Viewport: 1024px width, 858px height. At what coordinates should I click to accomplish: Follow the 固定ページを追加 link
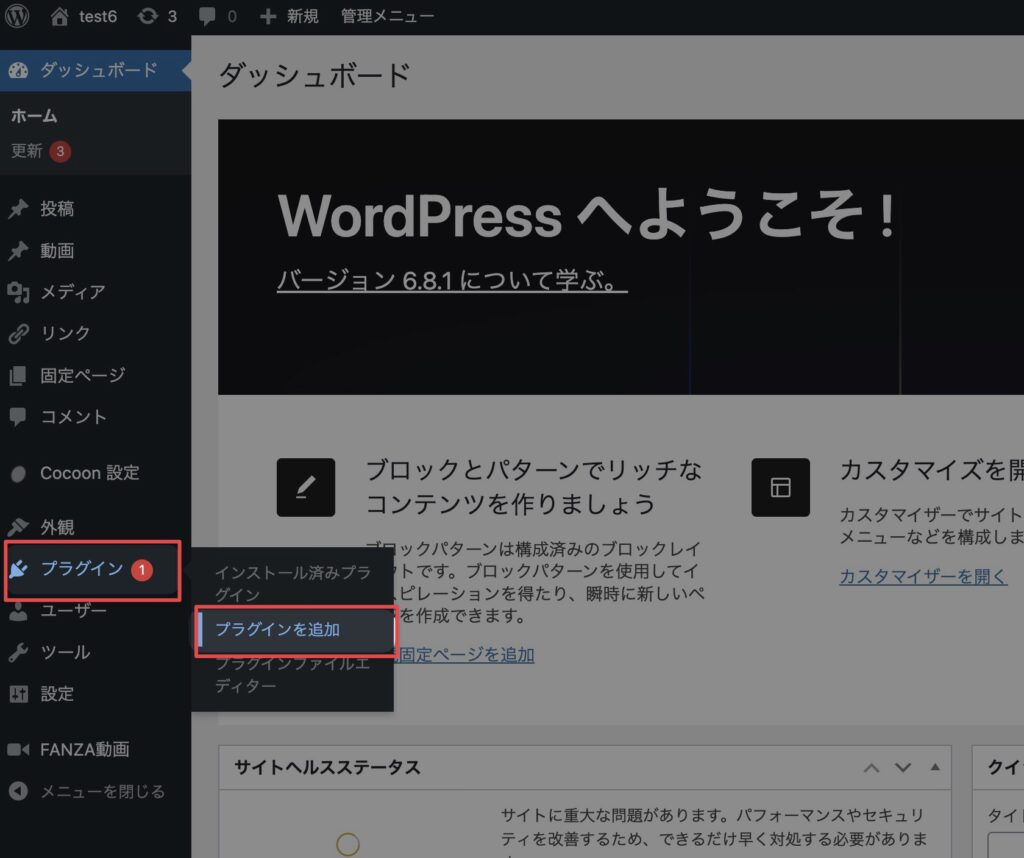[x=466, y=654]
